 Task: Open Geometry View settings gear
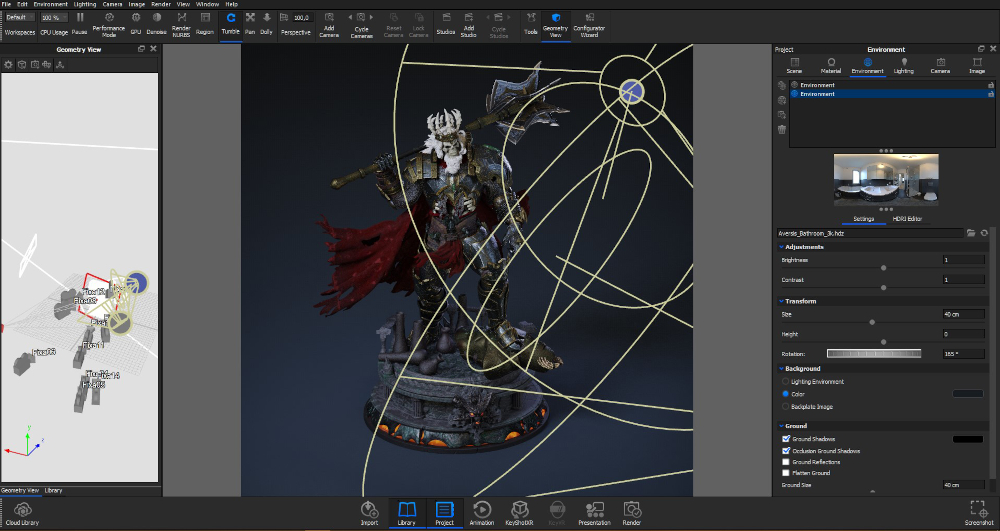8,64
